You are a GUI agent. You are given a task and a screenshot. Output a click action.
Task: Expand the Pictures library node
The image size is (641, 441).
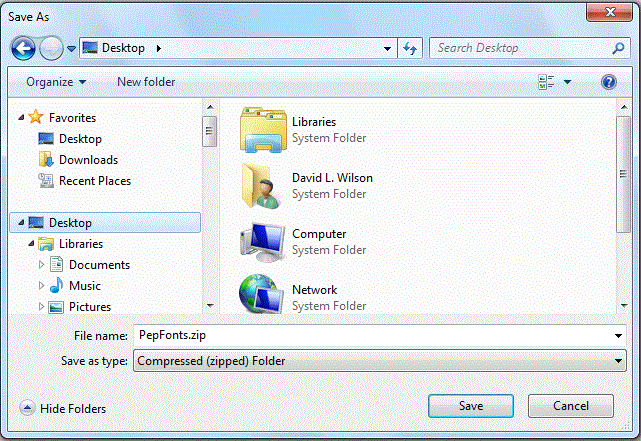point(41,307)
